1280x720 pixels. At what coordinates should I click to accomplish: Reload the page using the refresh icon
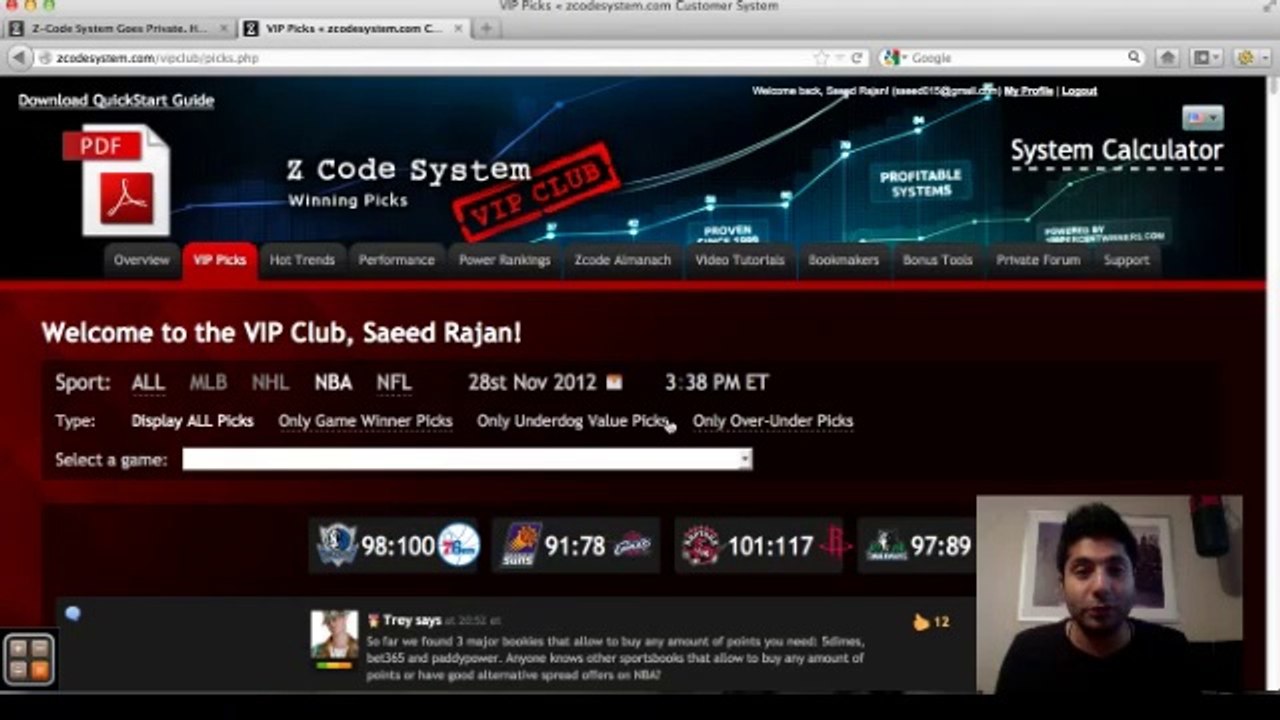coord(857,58)
